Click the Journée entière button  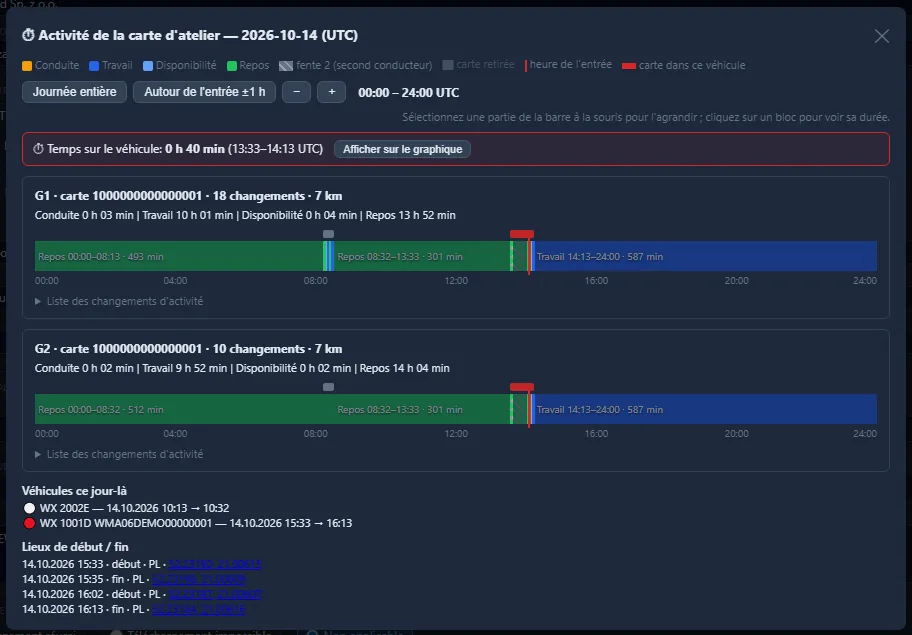pyautogui.click(x=74, y=92)
